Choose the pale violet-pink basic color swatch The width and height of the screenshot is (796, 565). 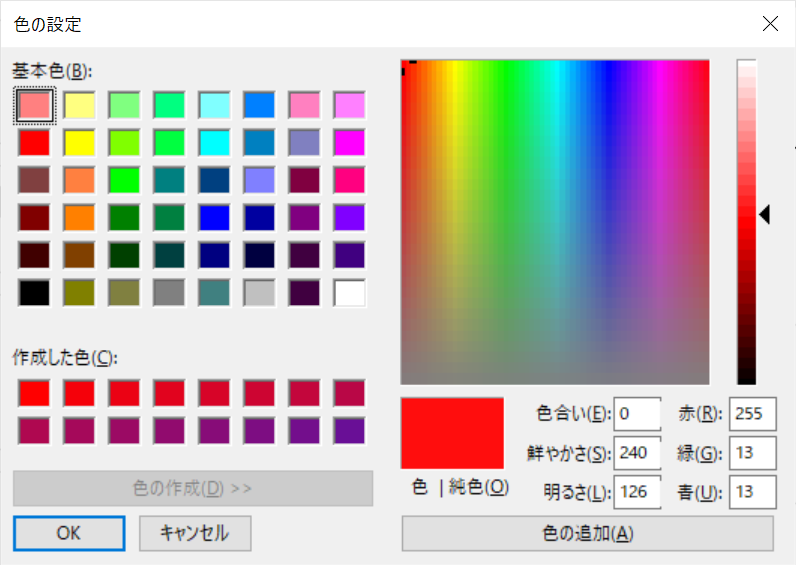click(x=349, y=105)
